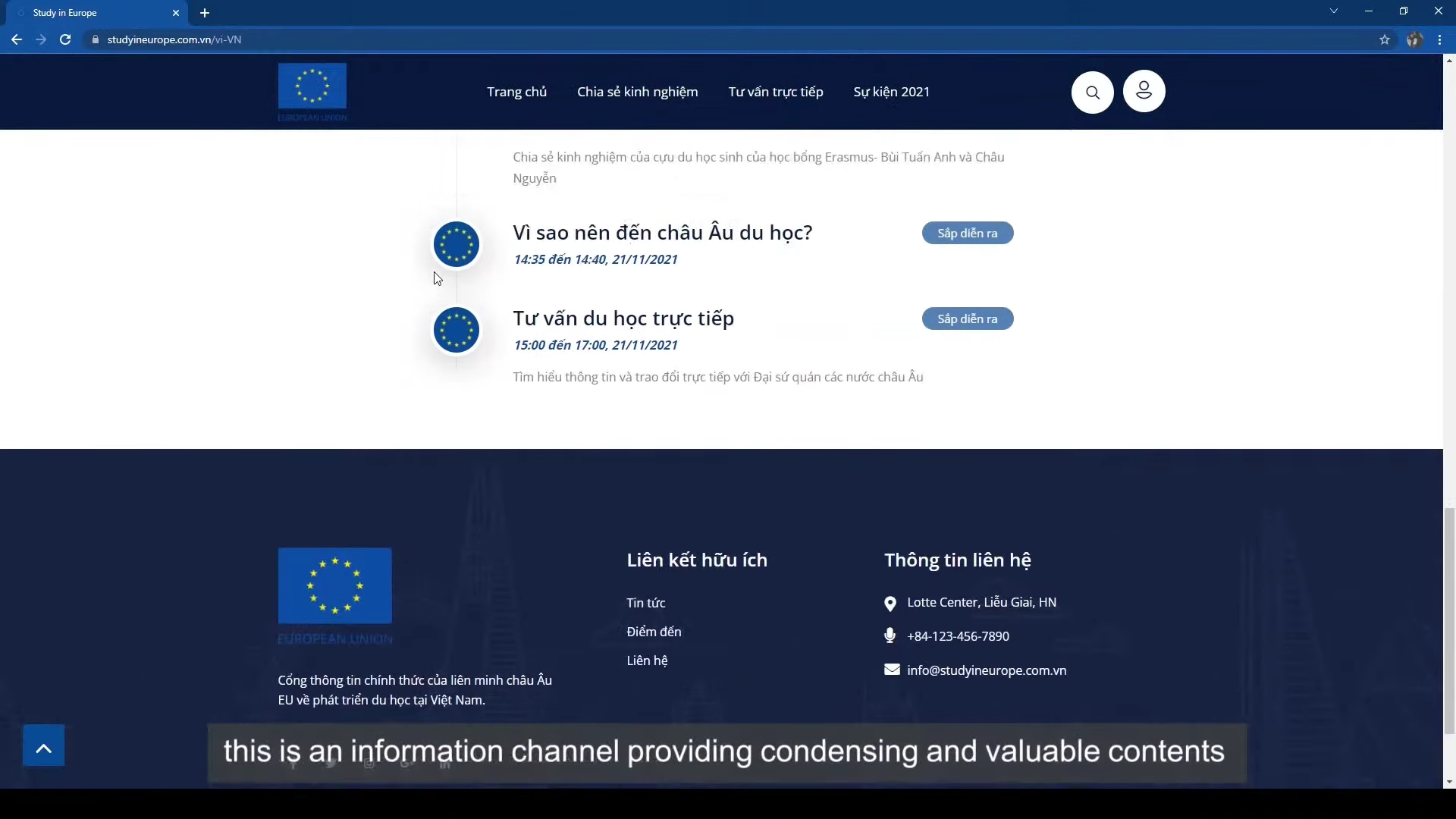
Task: Go back using the browser back arrow
Action: coord(17,39)
